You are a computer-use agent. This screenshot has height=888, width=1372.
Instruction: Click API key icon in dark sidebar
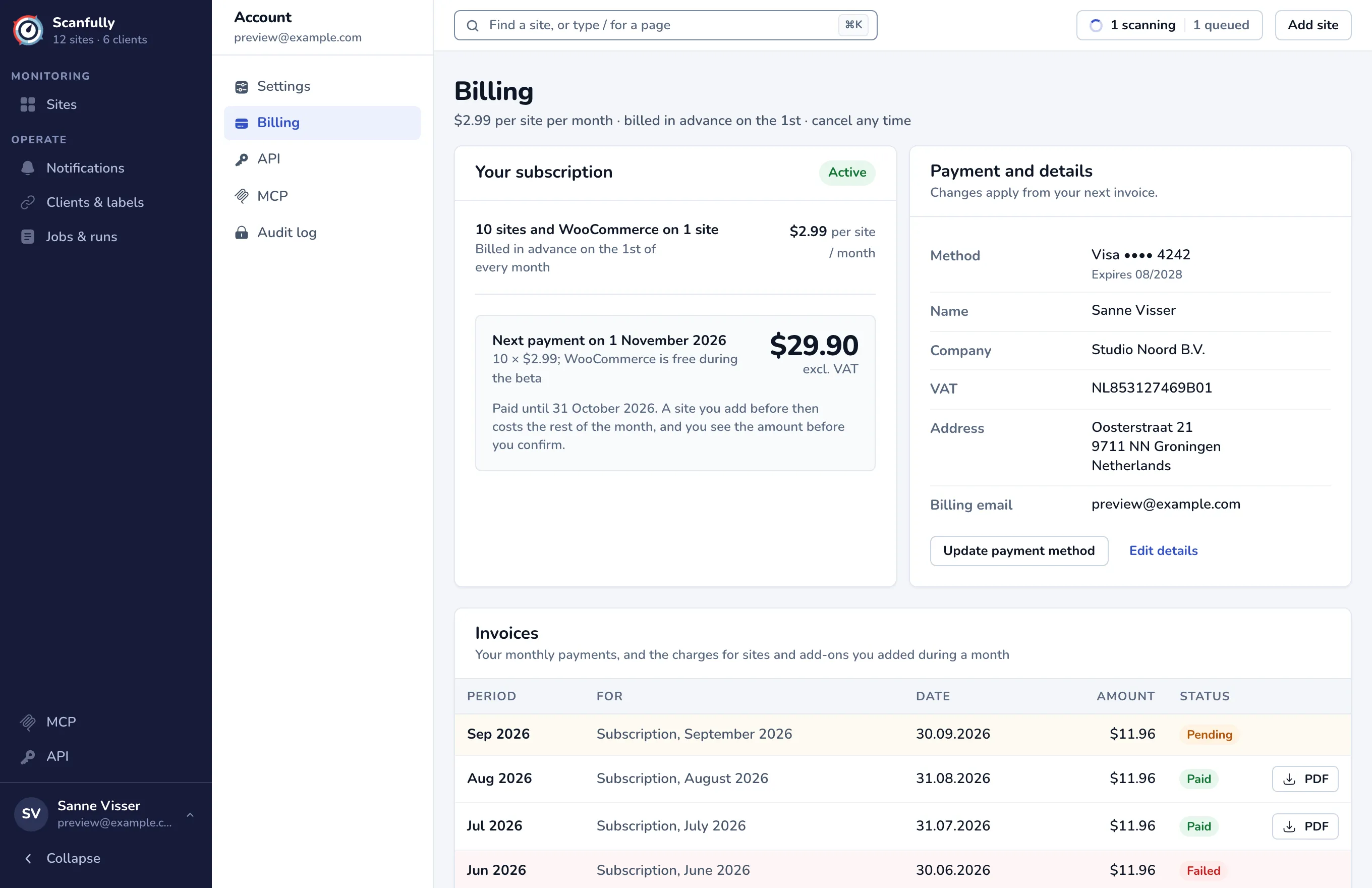[x=28, y=756]
